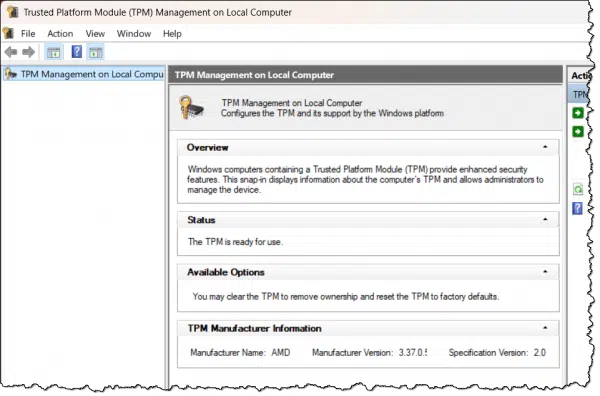Collapse the Status section

click(x=545, y=219)
